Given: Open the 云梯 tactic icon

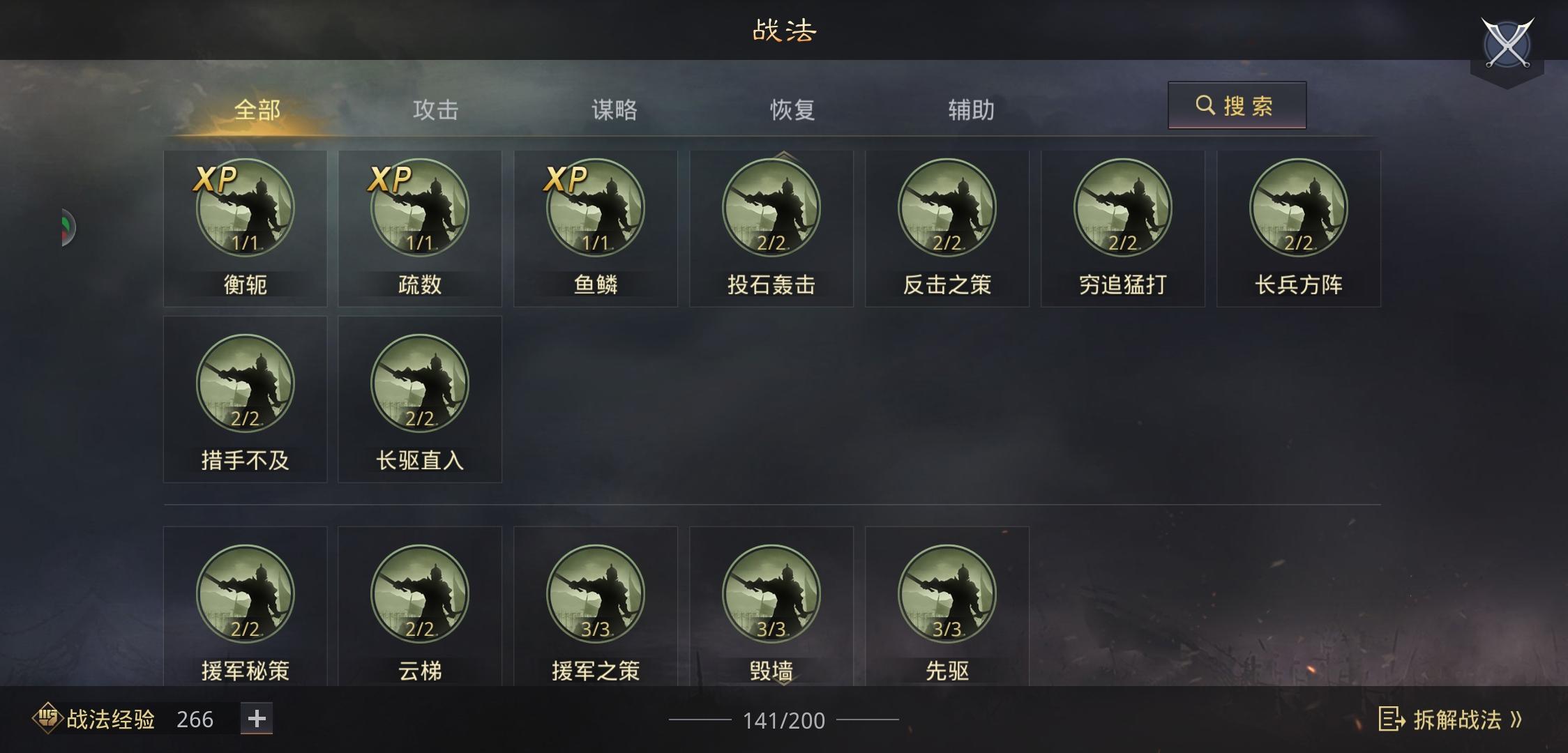Looking at the screenshot, I should click(x=420, y=594).
